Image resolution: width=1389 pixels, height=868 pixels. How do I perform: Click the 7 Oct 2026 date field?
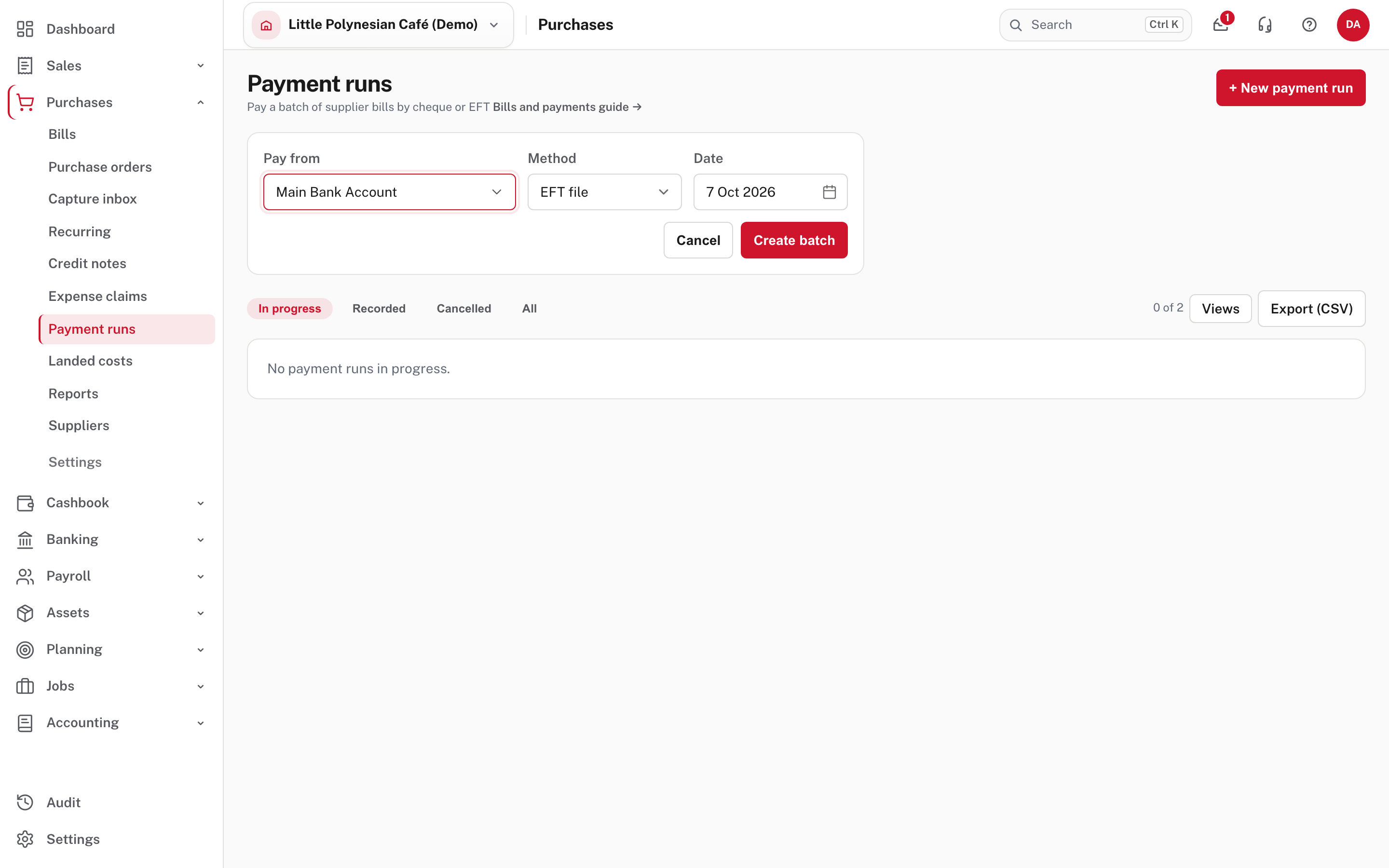tap(770, 192)
